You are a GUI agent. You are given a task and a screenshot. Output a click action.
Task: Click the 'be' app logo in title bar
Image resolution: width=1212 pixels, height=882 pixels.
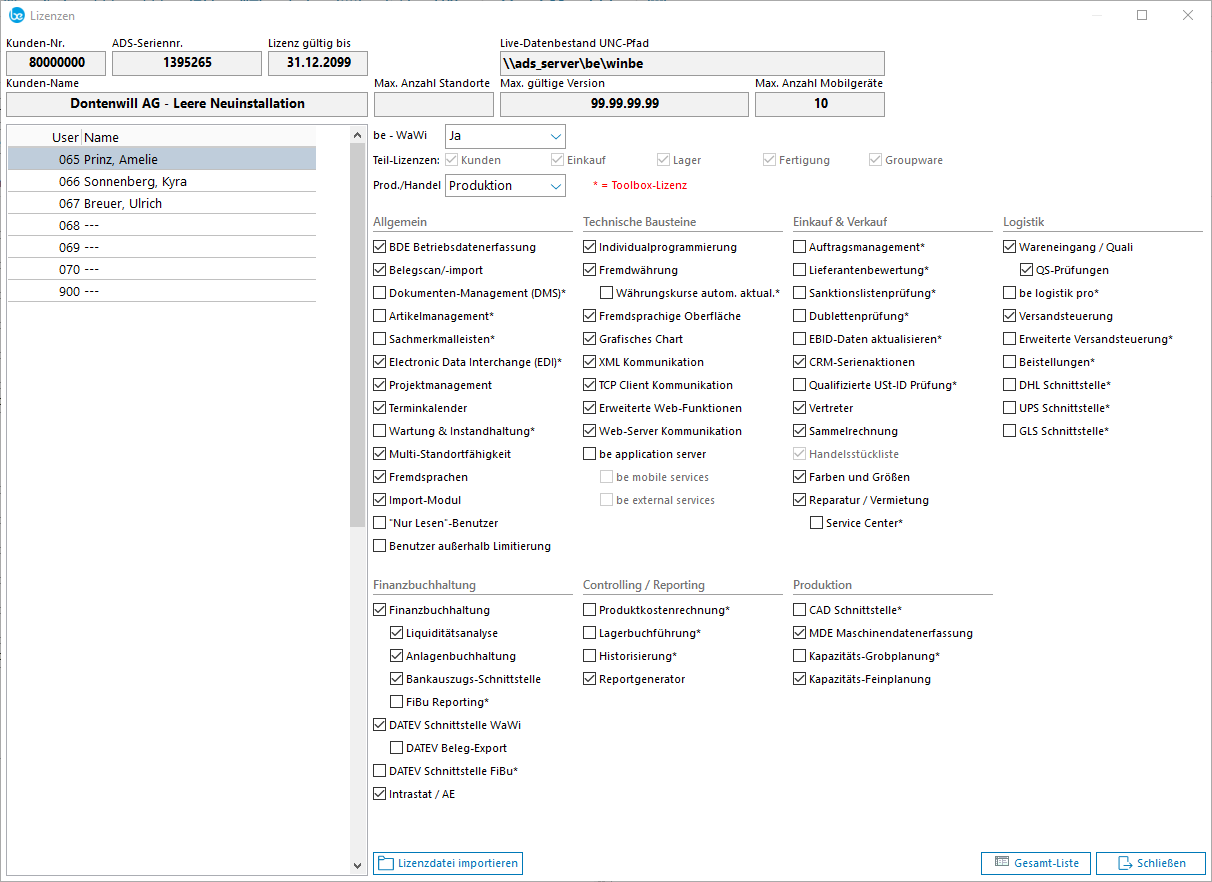coord(16,15)
